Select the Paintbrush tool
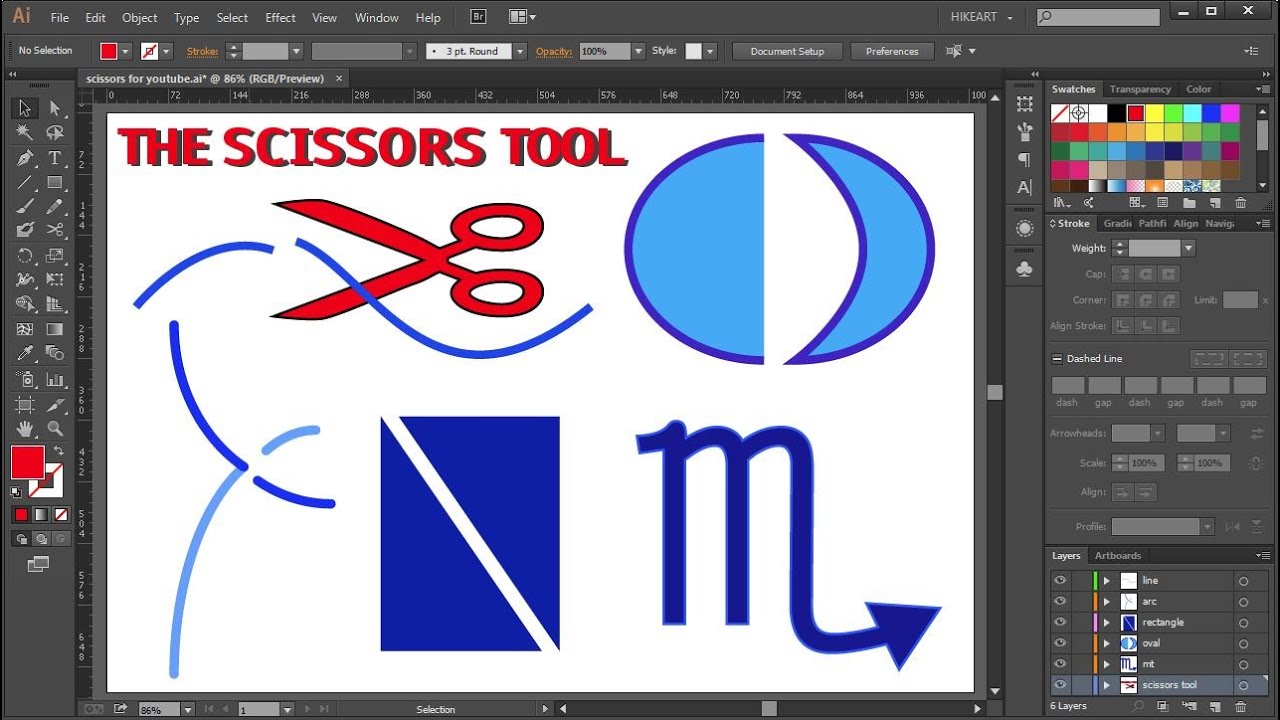This screenshot has height=720, width=1280. [25, 206]
